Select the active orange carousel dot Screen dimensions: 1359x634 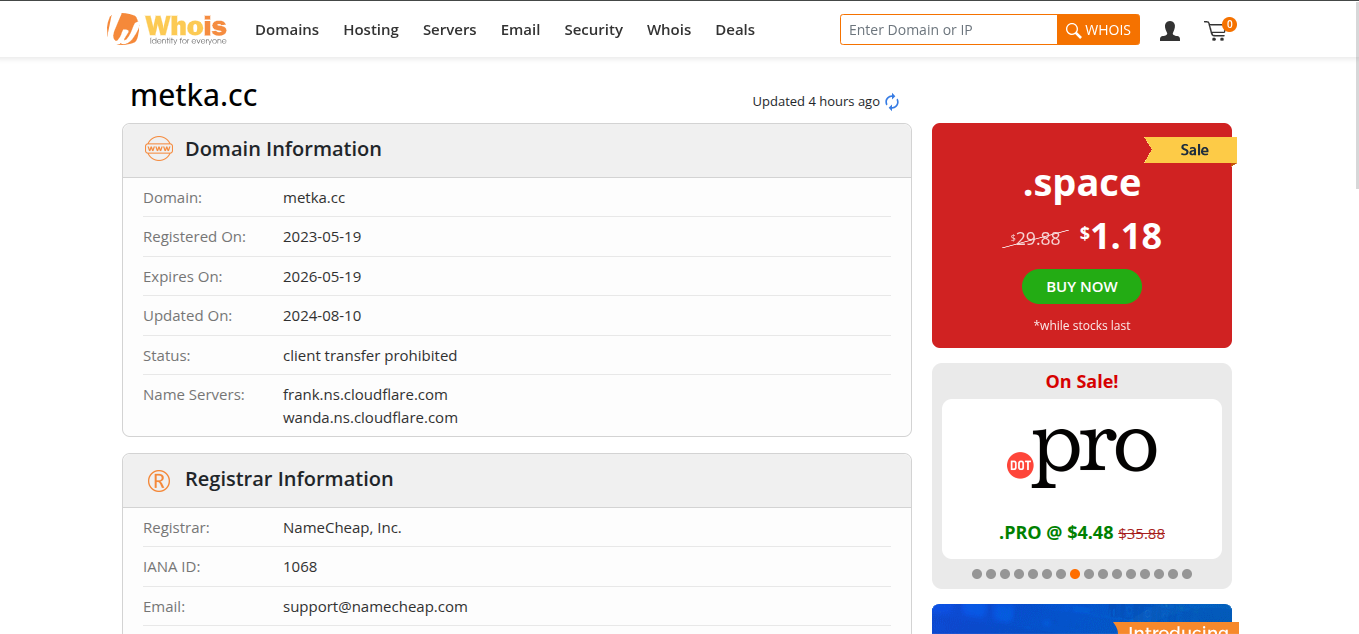click(1075, 574)
